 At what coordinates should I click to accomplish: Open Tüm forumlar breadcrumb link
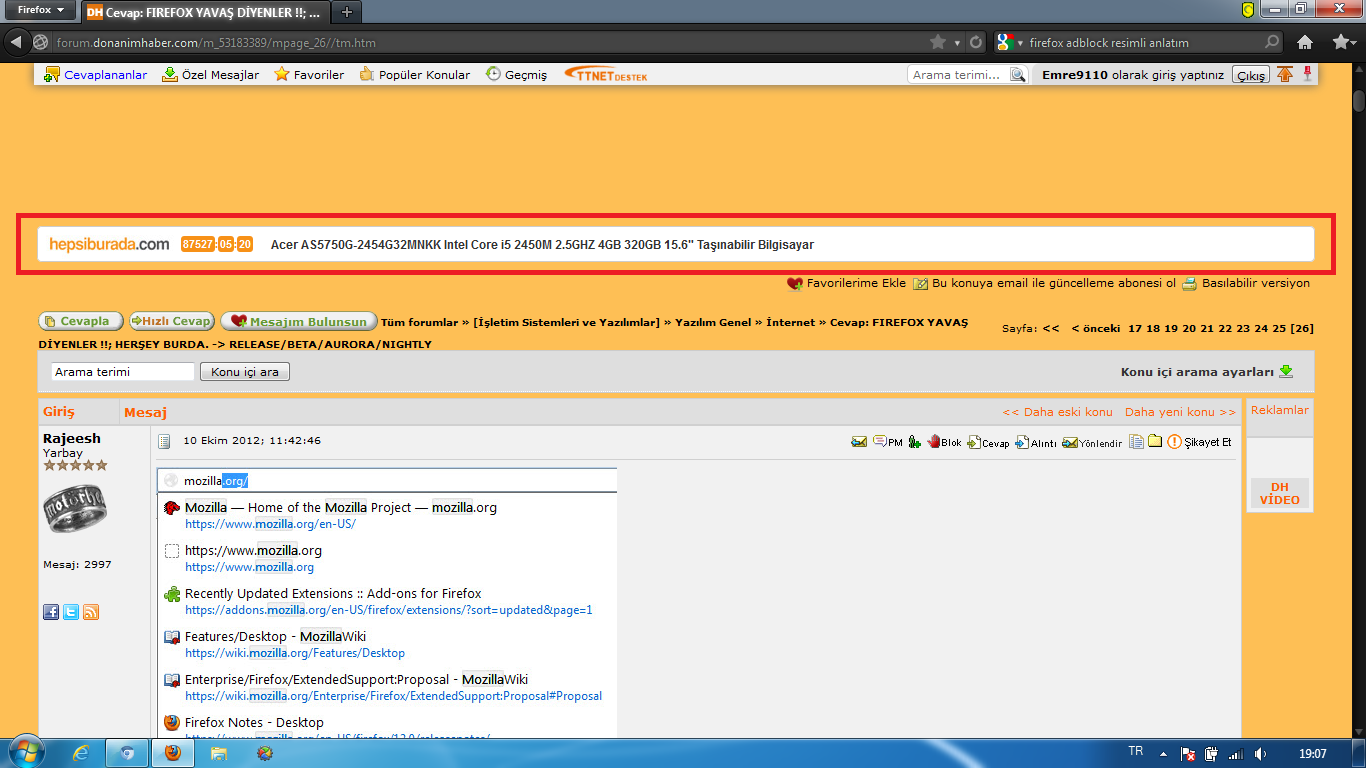(419, 322)
